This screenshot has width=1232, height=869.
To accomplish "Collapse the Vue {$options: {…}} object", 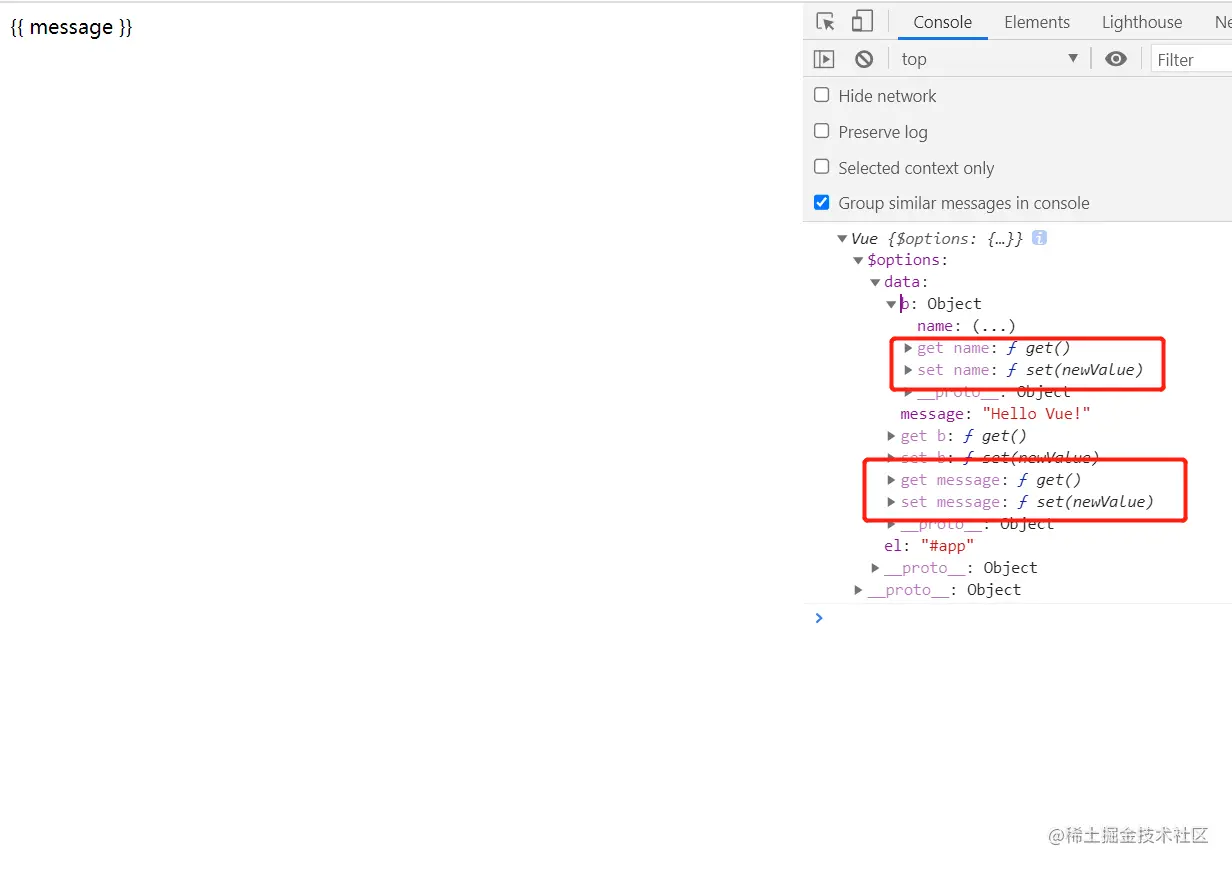I will (842, 239).
